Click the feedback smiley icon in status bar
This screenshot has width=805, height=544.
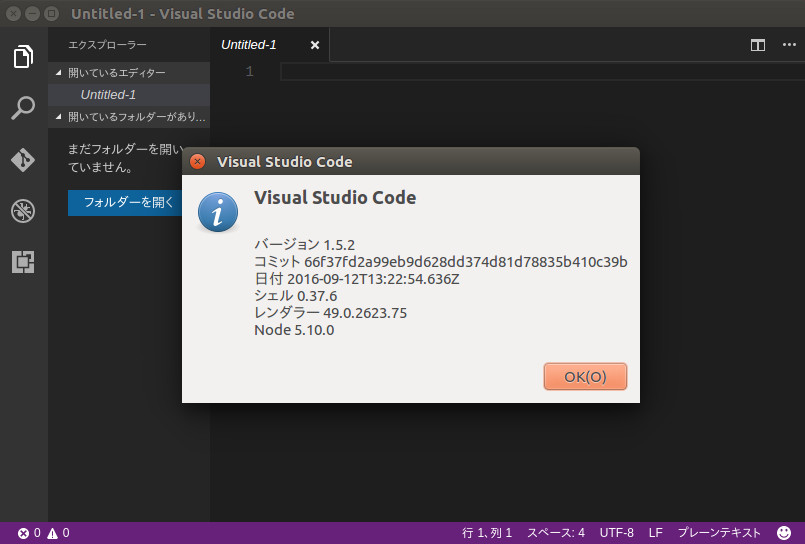[783, 533]
